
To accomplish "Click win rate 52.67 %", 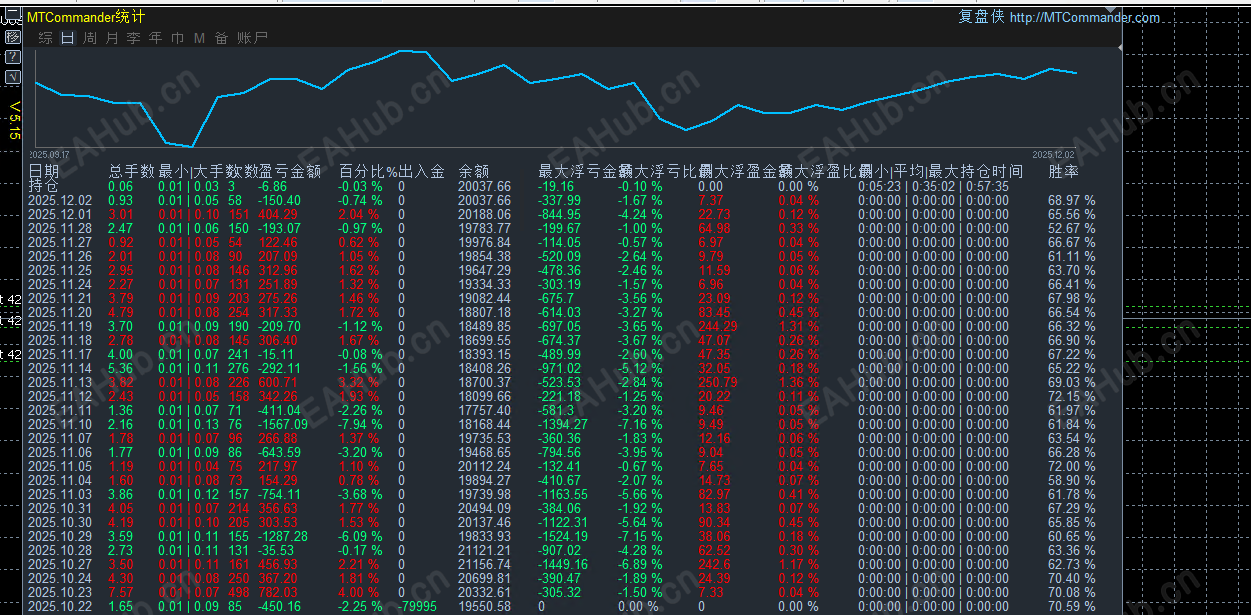I will pos(1072,229).
